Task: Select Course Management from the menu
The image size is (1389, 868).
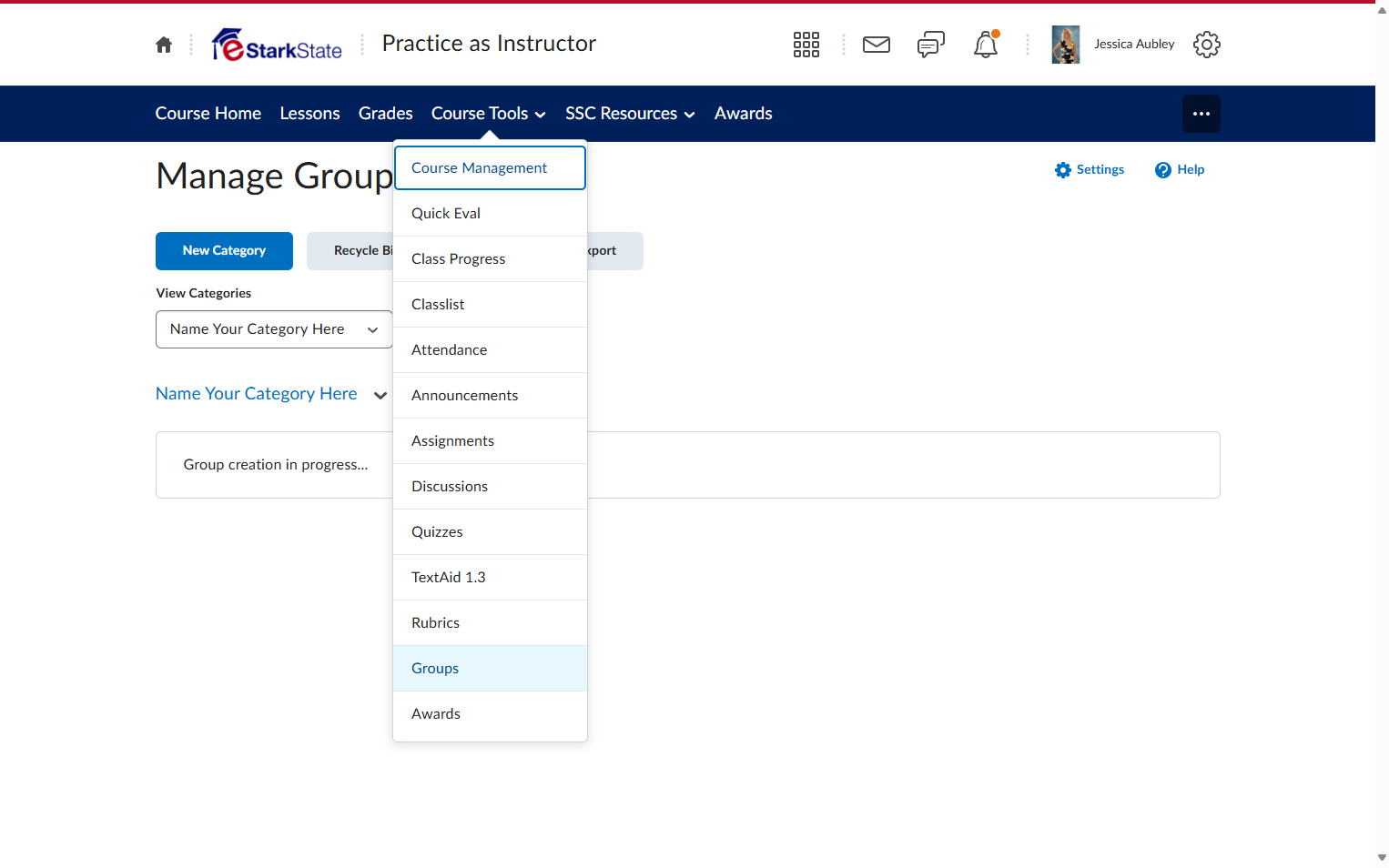Action: [x=490, y=168]
